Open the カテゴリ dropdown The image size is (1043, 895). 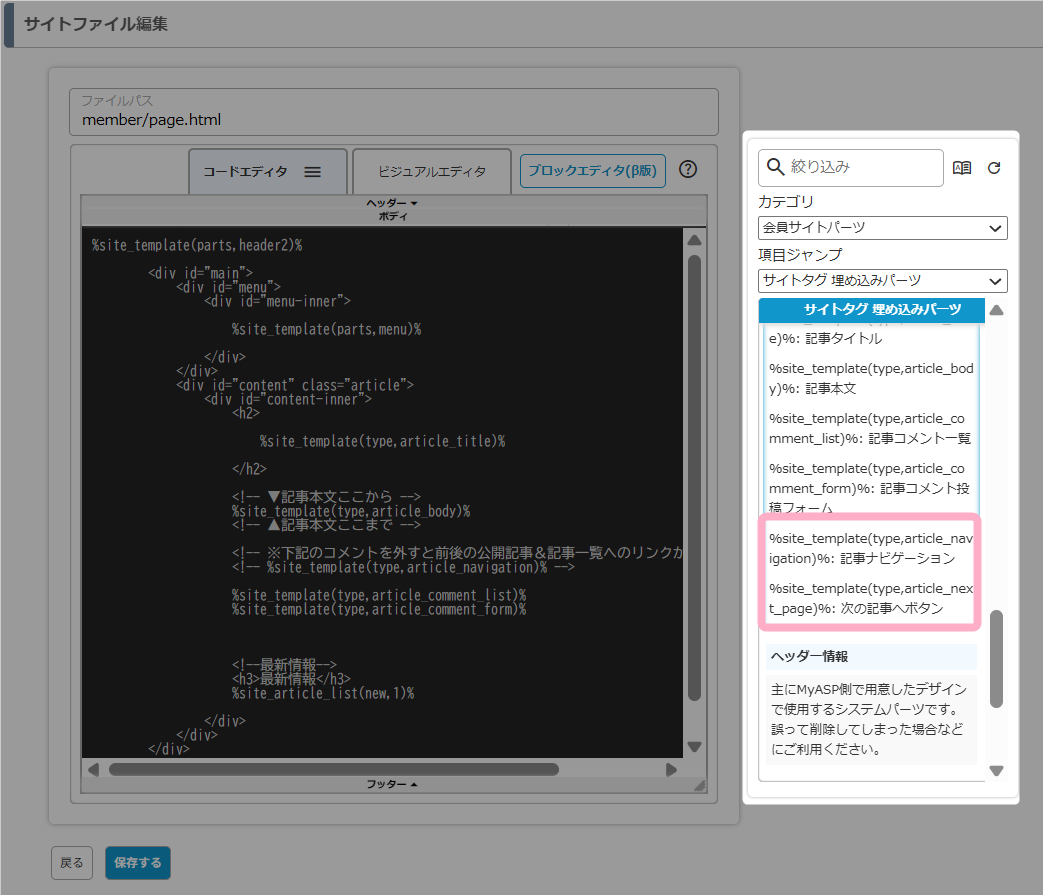(x=882, y=228)
